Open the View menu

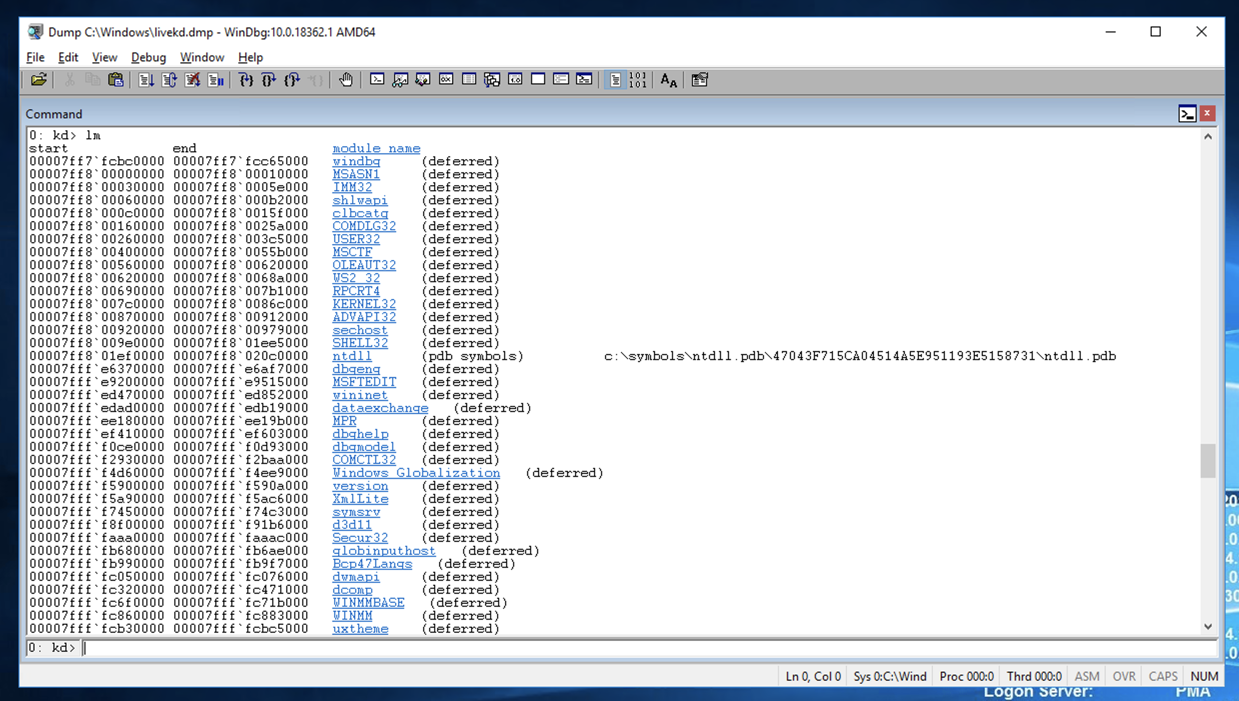[104, 57]
